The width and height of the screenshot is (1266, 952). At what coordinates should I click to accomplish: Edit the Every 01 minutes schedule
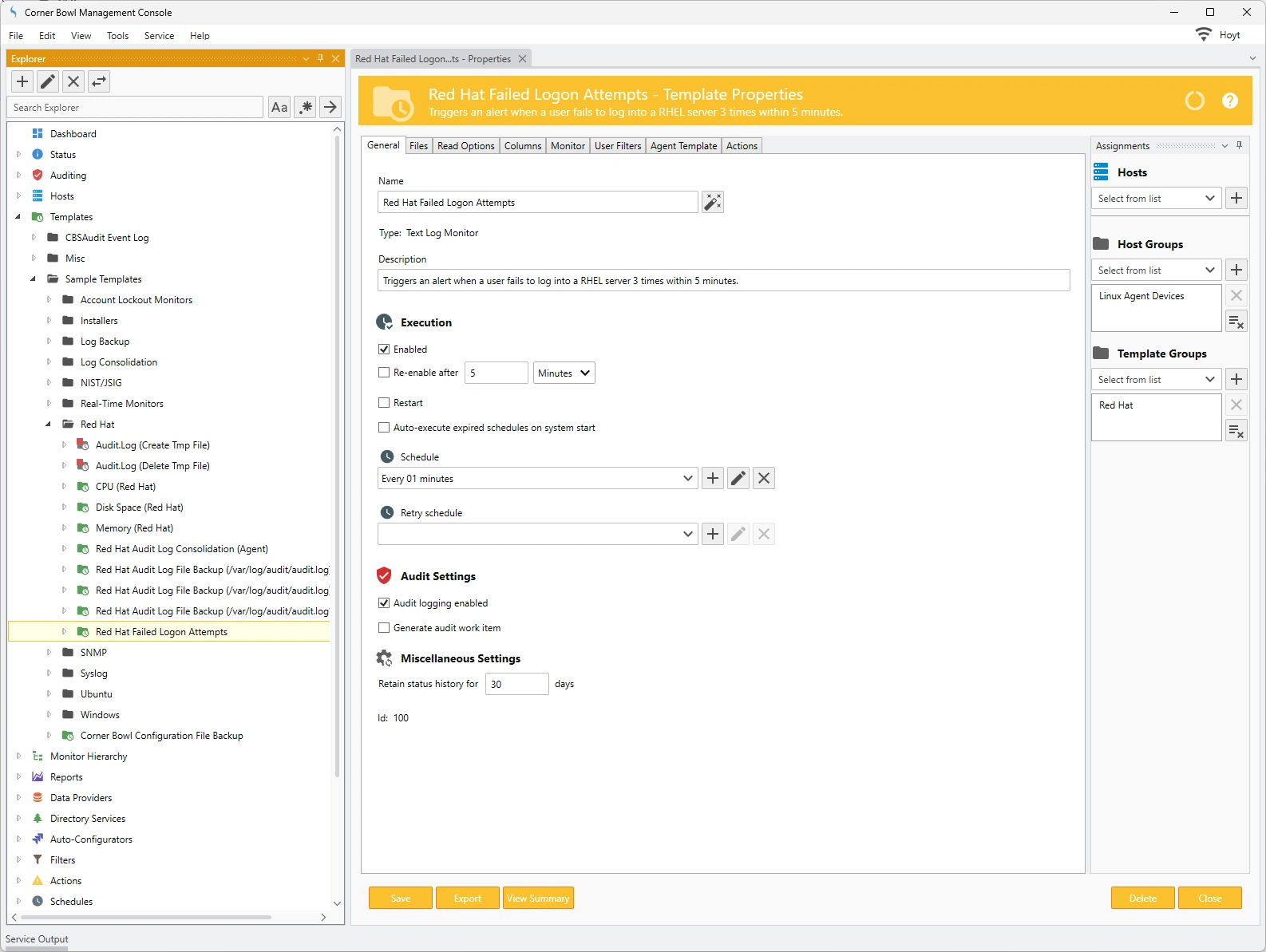click(x=738, y=479)
